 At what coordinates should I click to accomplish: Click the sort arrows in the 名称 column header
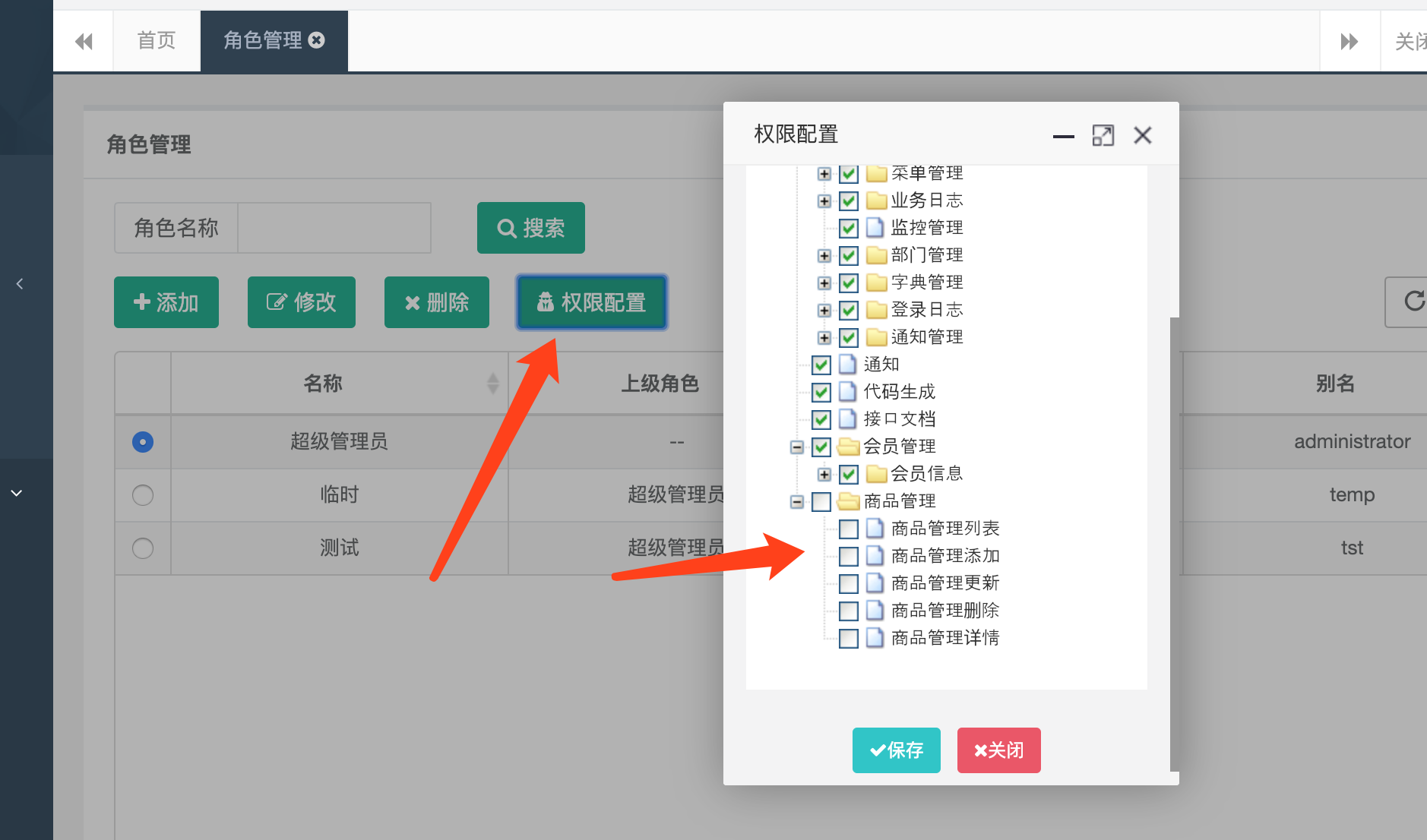[x=493, y=384]
